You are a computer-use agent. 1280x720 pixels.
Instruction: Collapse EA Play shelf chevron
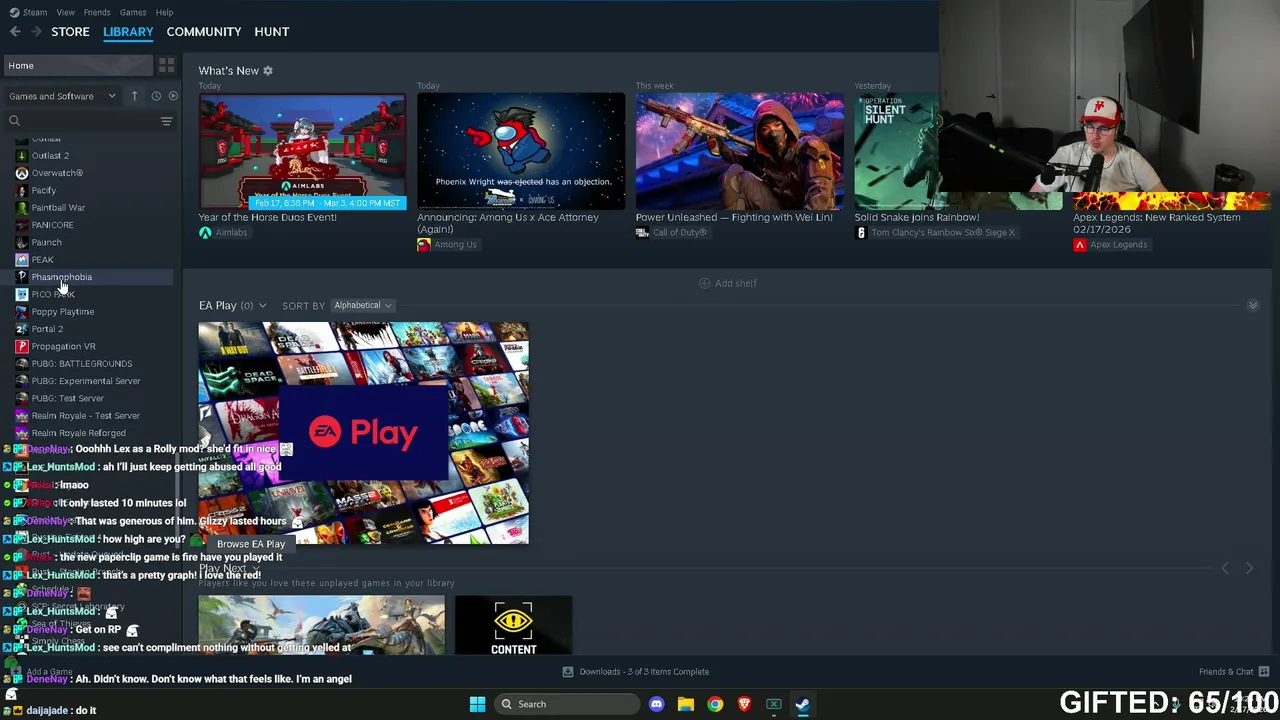1252,305
